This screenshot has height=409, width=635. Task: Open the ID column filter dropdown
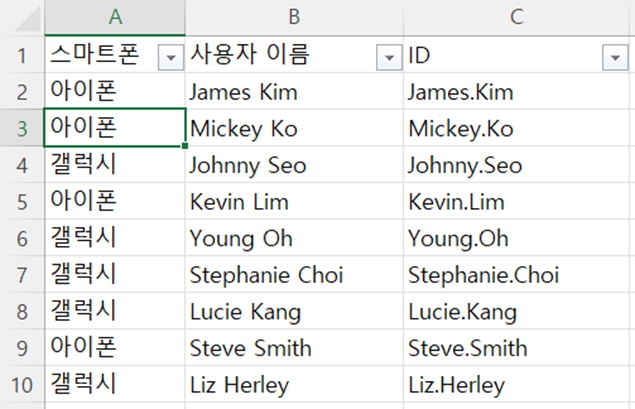(x=615, y=58)
